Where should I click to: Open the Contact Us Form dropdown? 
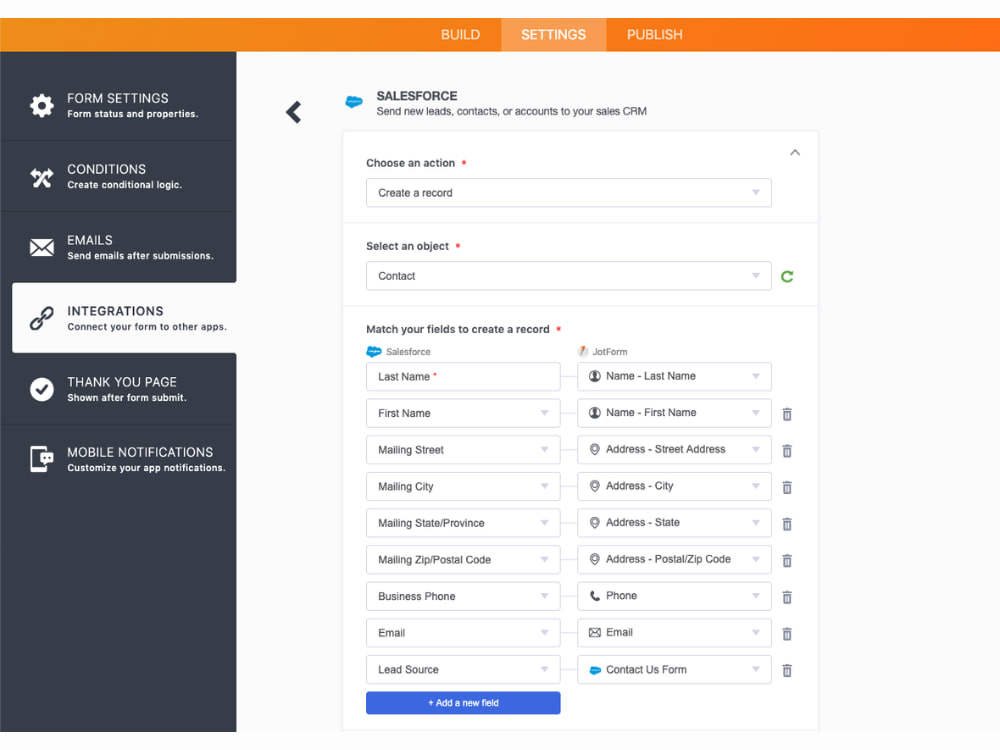point(674,670)
